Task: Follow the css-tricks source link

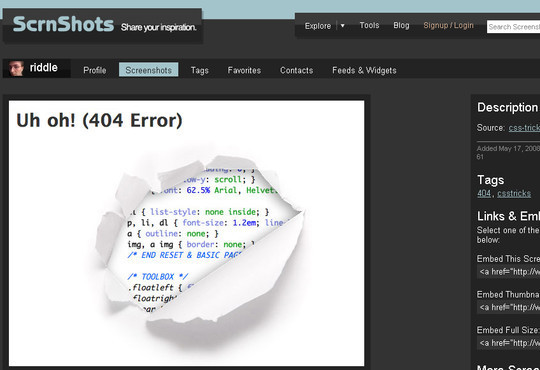Action: tap(524, 128)
